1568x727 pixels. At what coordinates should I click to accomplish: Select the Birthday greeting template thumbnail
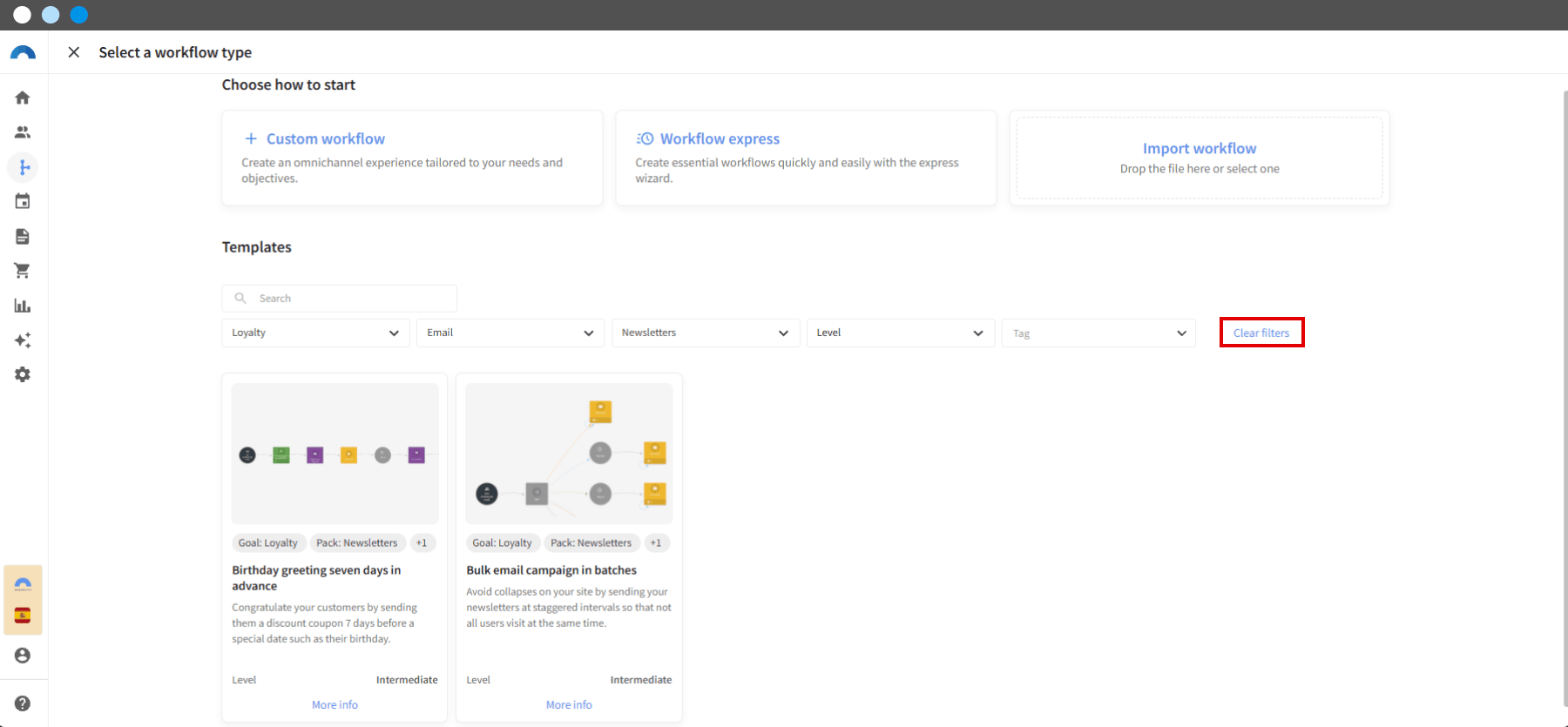(335, 454)
